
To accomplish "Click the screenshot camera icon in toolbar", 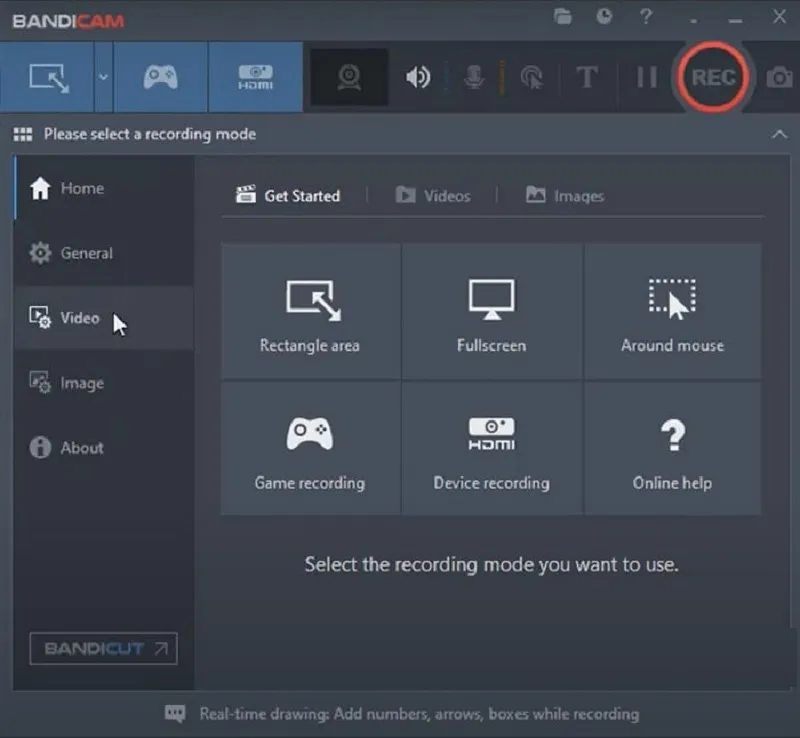I will point(781,77).
